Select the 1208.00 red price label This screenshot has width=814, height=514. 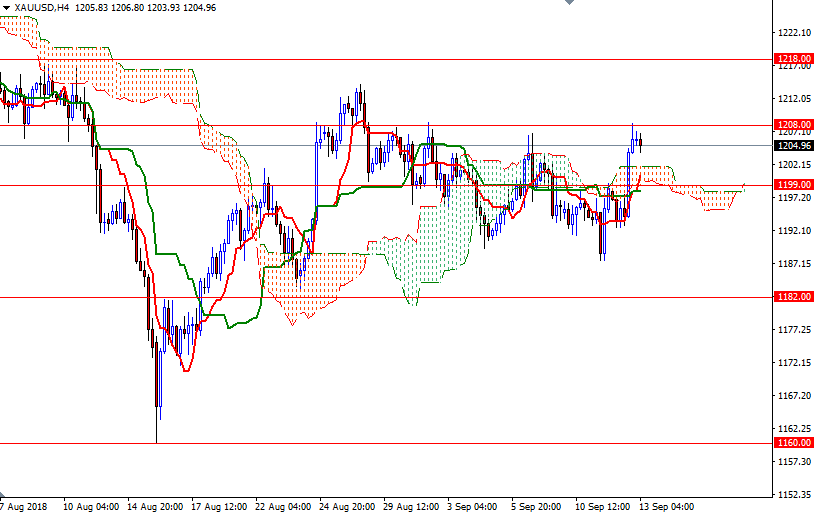(793, 125)
